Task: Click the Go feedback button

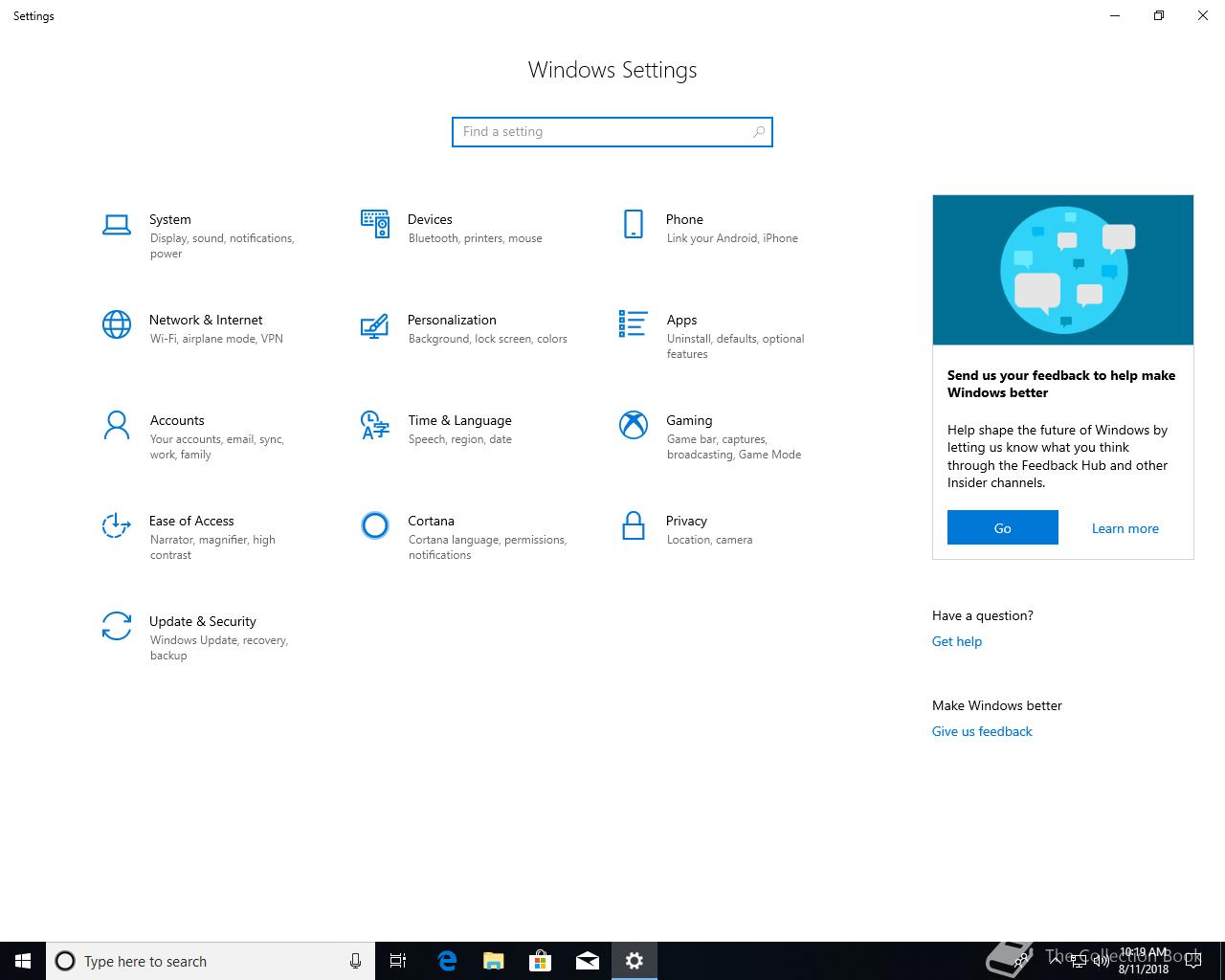Action: click(x=1003, y=527)
